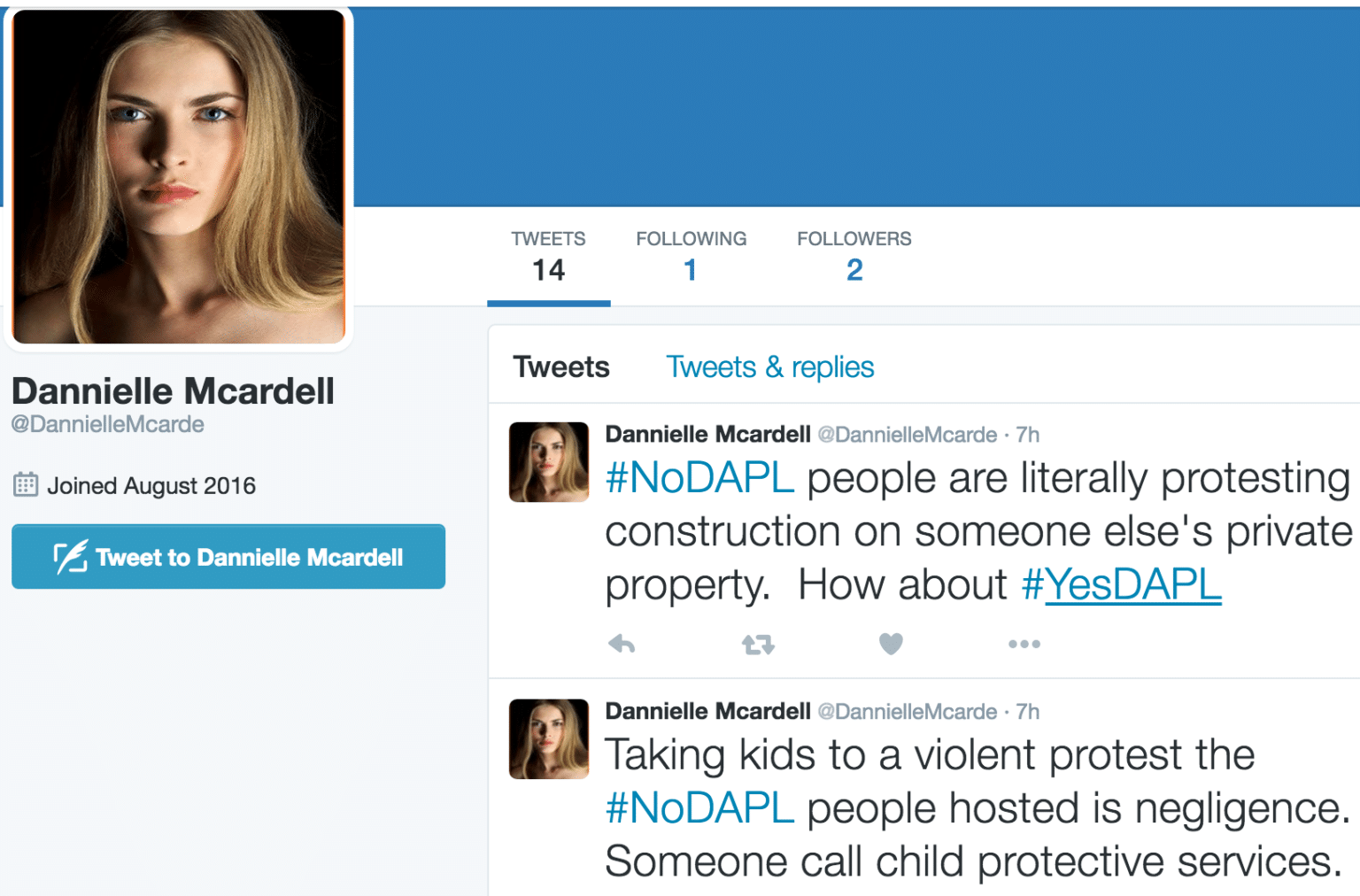The height and width of the screenshot is (896, 1360).
Task: Retweet the #YesDAPL tweet
Action: point(758,644)
